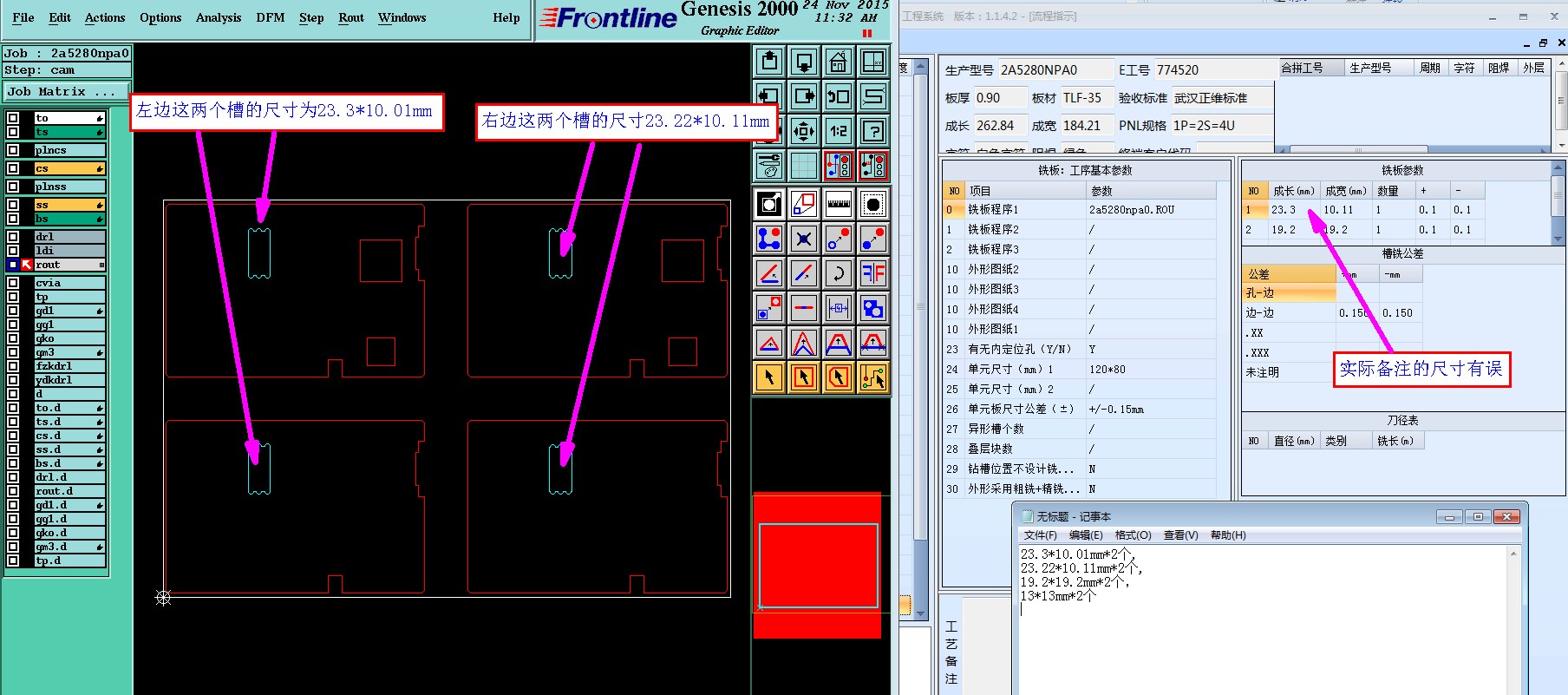Toggle visibility checkbox for layer 'plncs'

(x=13, y=150)
